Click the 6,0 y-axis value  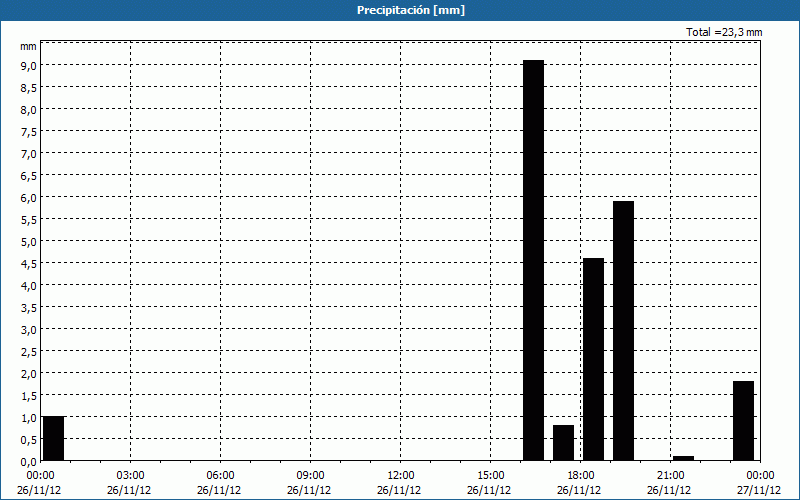click(x=29, y=197)
